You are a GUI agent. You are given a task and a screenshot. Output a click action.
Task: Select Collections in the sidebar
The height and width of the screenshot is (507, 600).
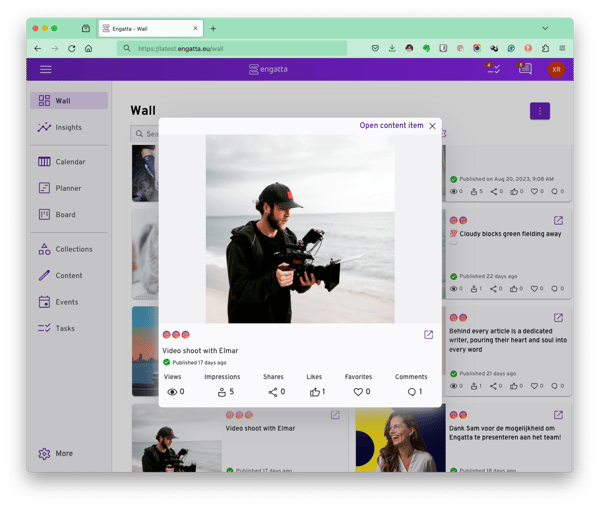tap(73, 249)
